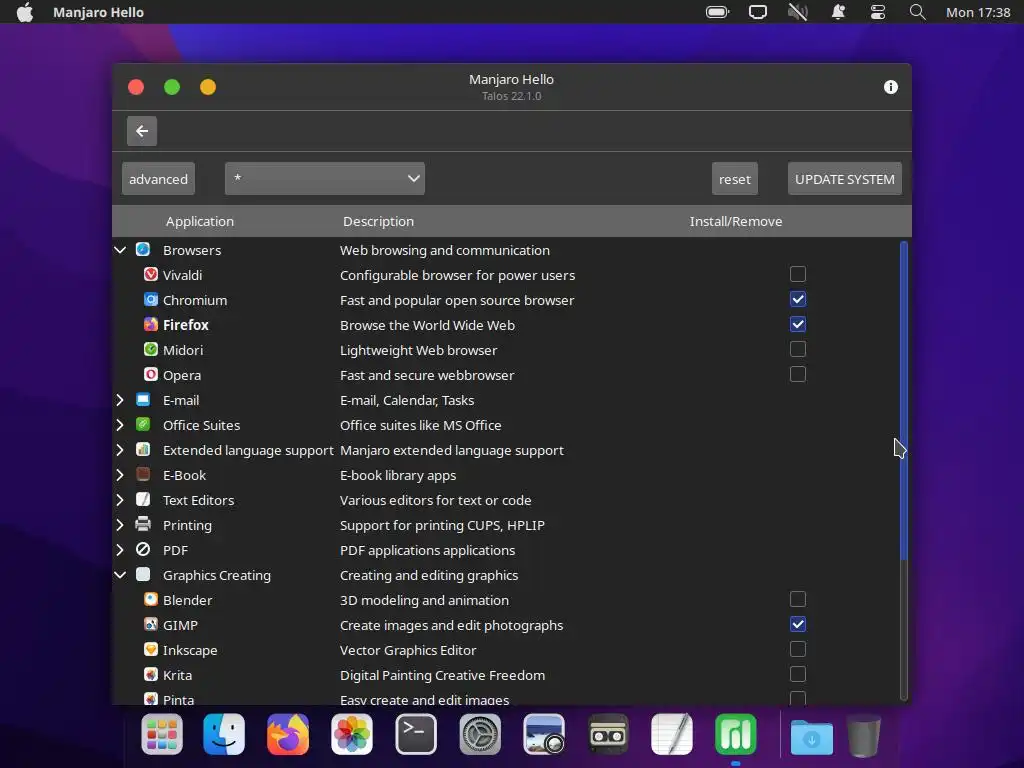Check the Inkscape install checkbox
This screenshot has height=768, width=1024.
click(797, 650)
